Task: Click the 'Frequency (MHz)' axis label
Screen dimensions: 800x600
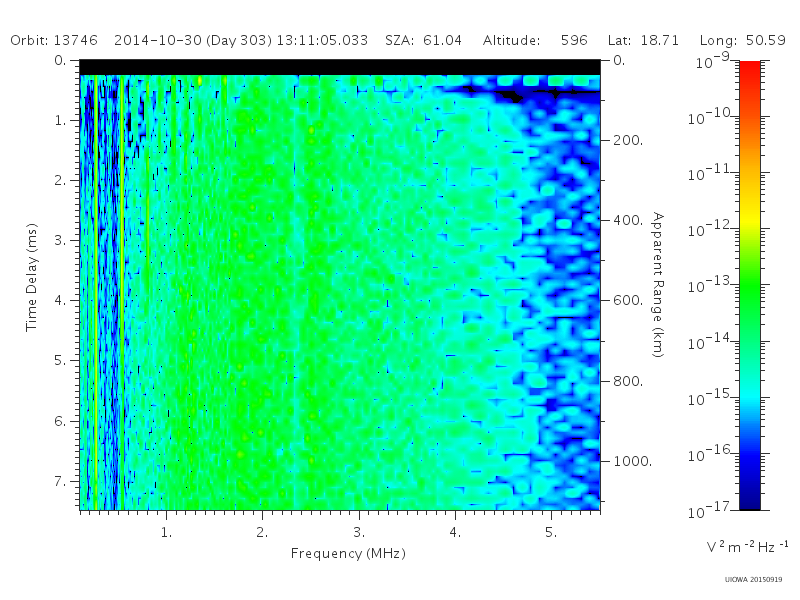Action: pyautogui.click(x=348, y=553)
